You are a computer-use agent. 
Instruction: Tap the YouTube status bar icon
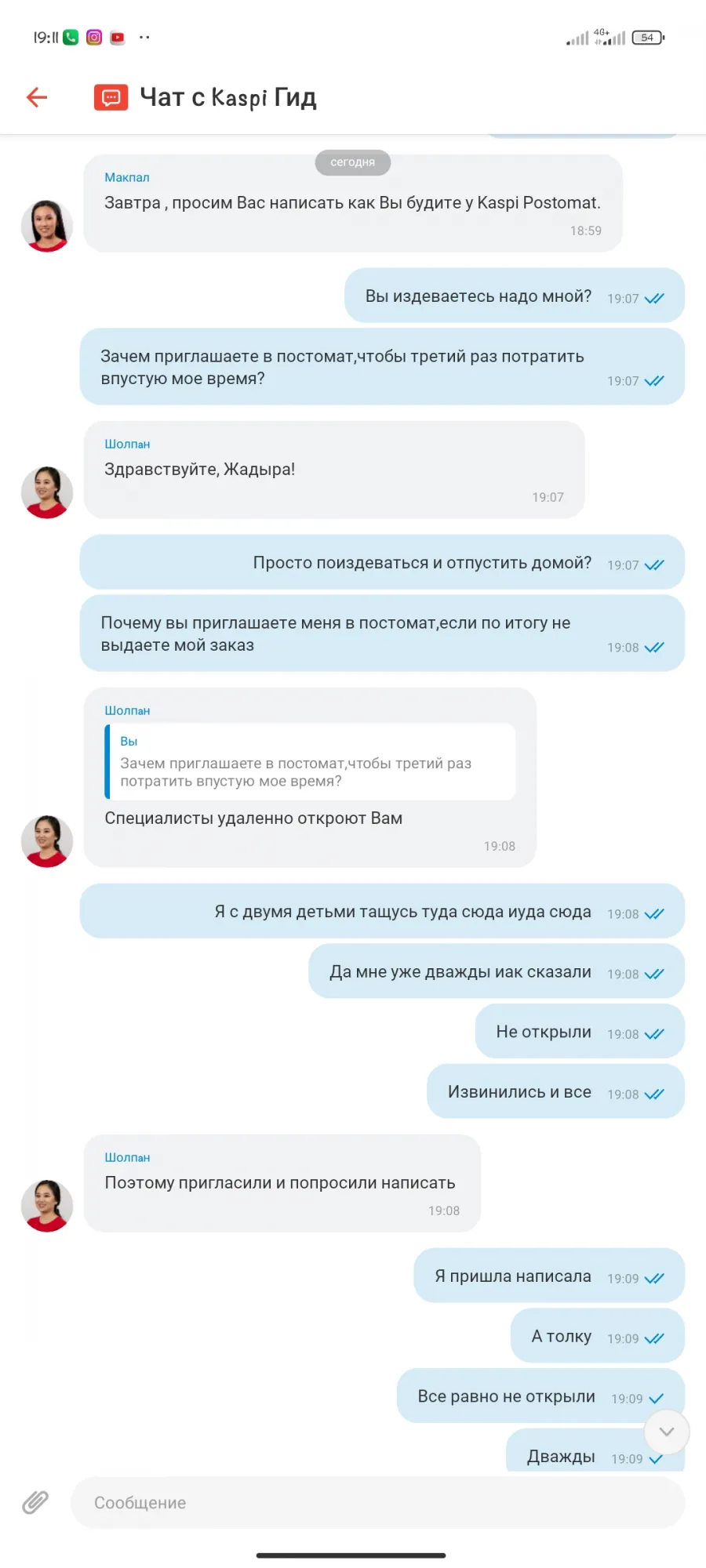118,37
